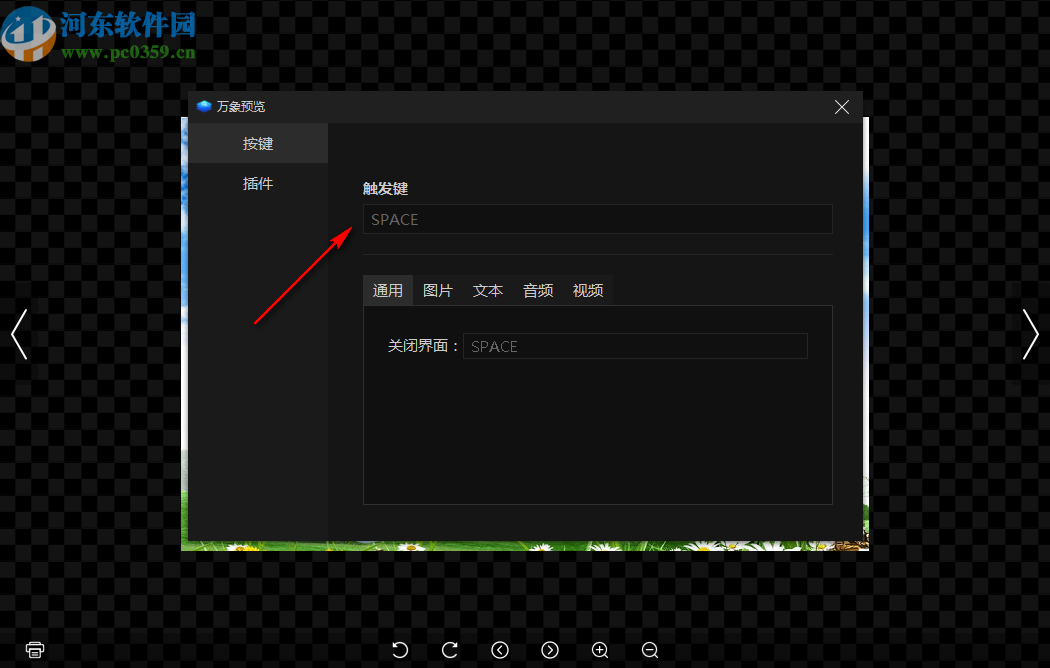This screenshot has width=1050, height=668.
Task: Click the previous image circle icon
Action: point(500,650)
